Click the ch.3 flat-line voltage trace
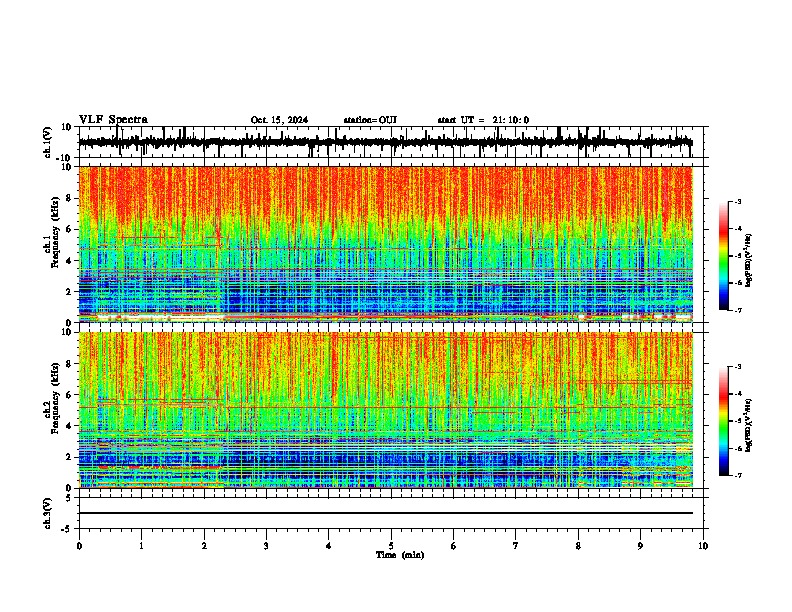792x612 pixels. [386, 513]
